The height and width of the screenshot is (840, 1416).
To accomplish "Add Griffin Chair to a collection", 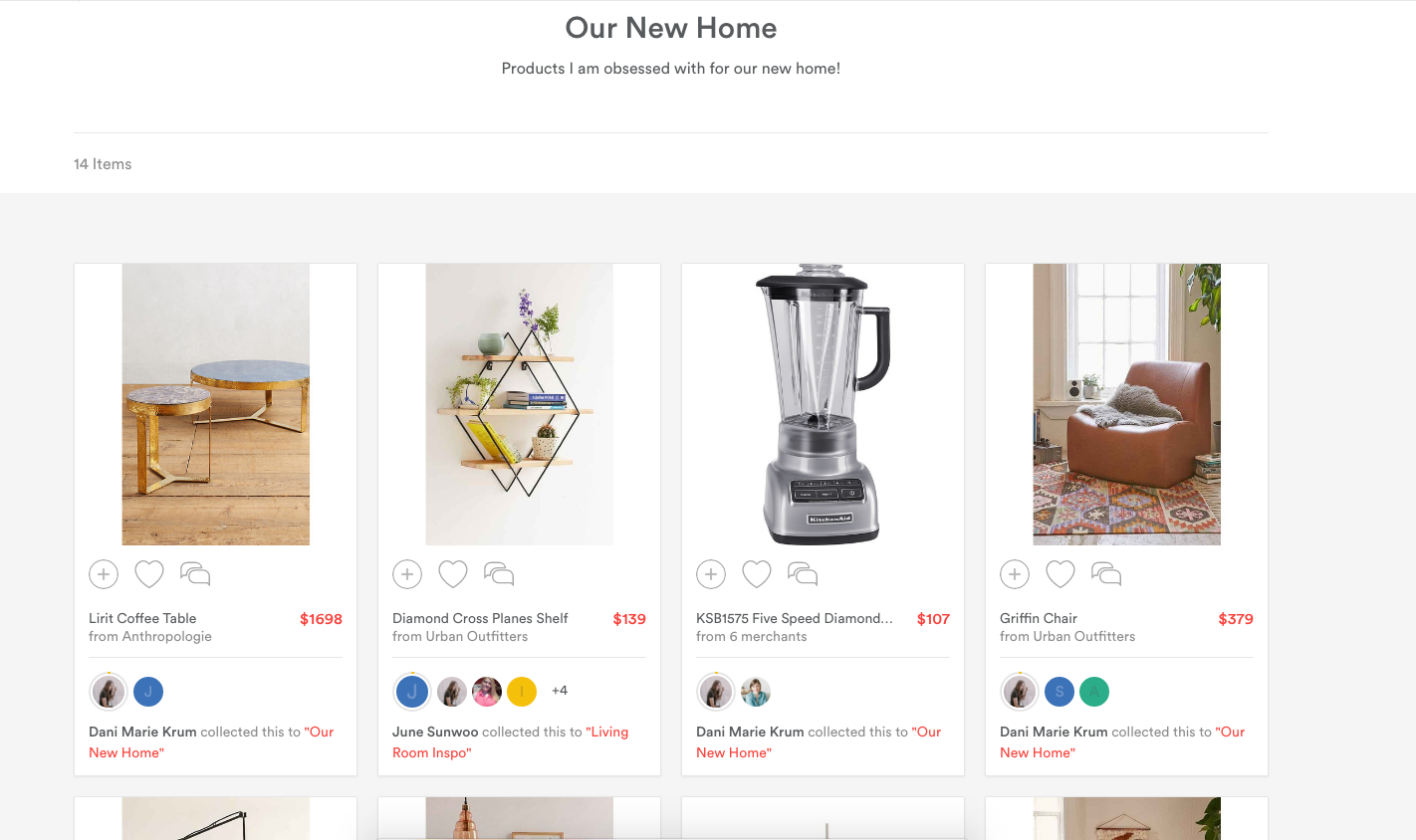I will click(1015, 574).
